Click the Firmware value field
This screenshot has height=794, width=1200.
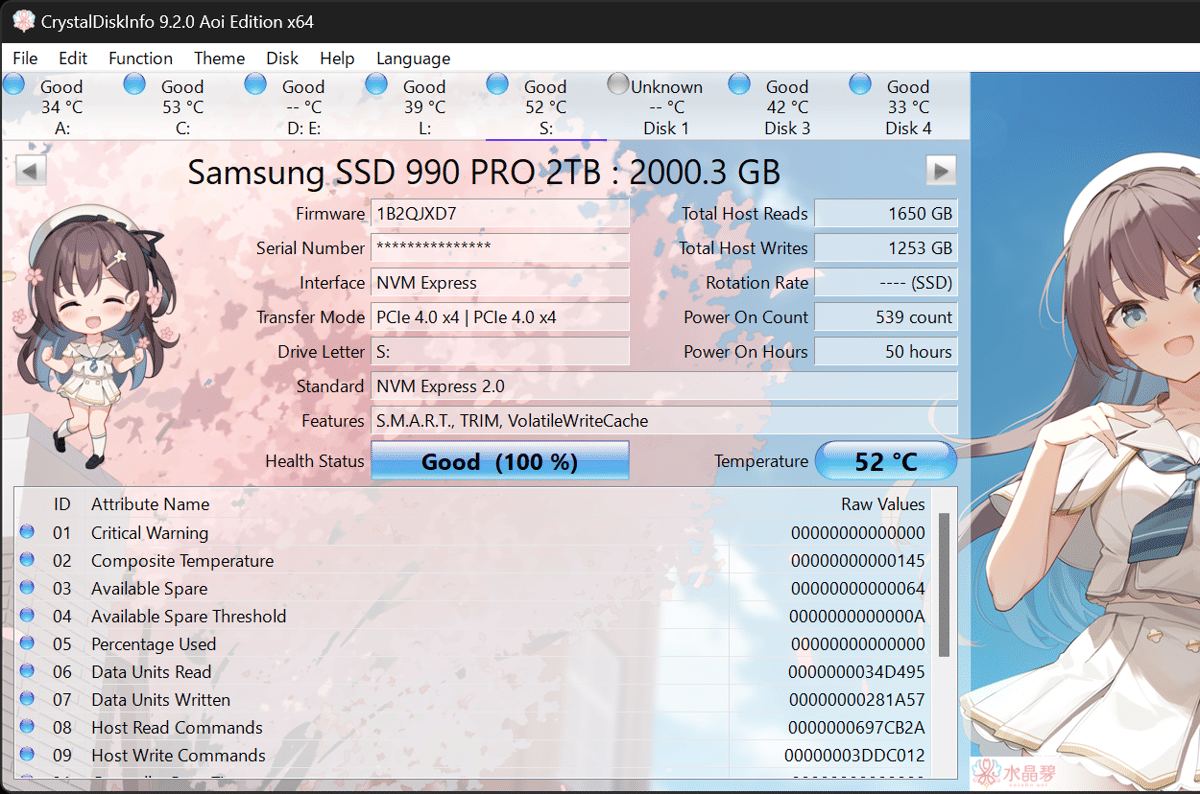tap(500, 214)
